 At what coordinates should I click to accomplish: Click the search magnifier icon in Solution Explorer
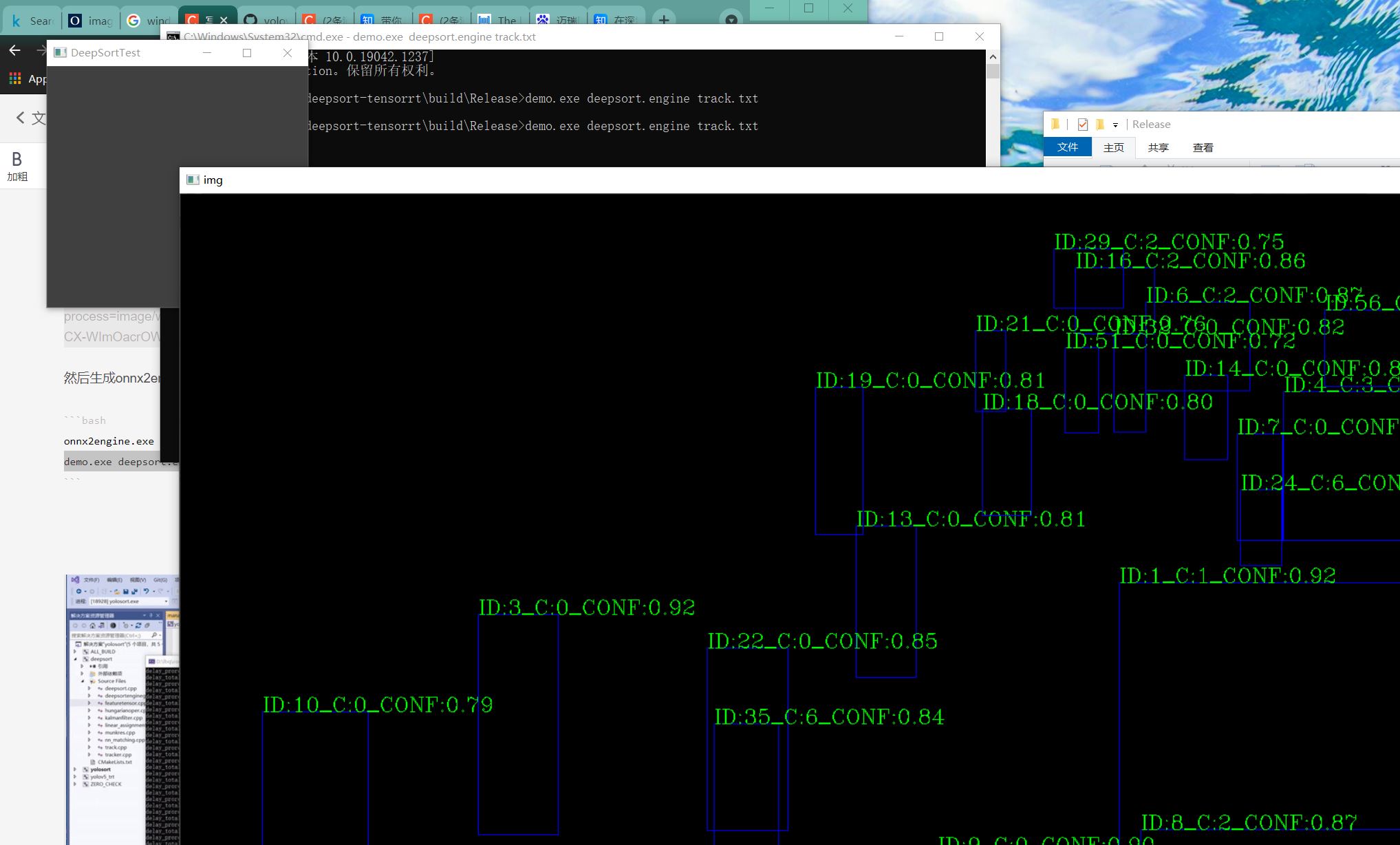154,634
